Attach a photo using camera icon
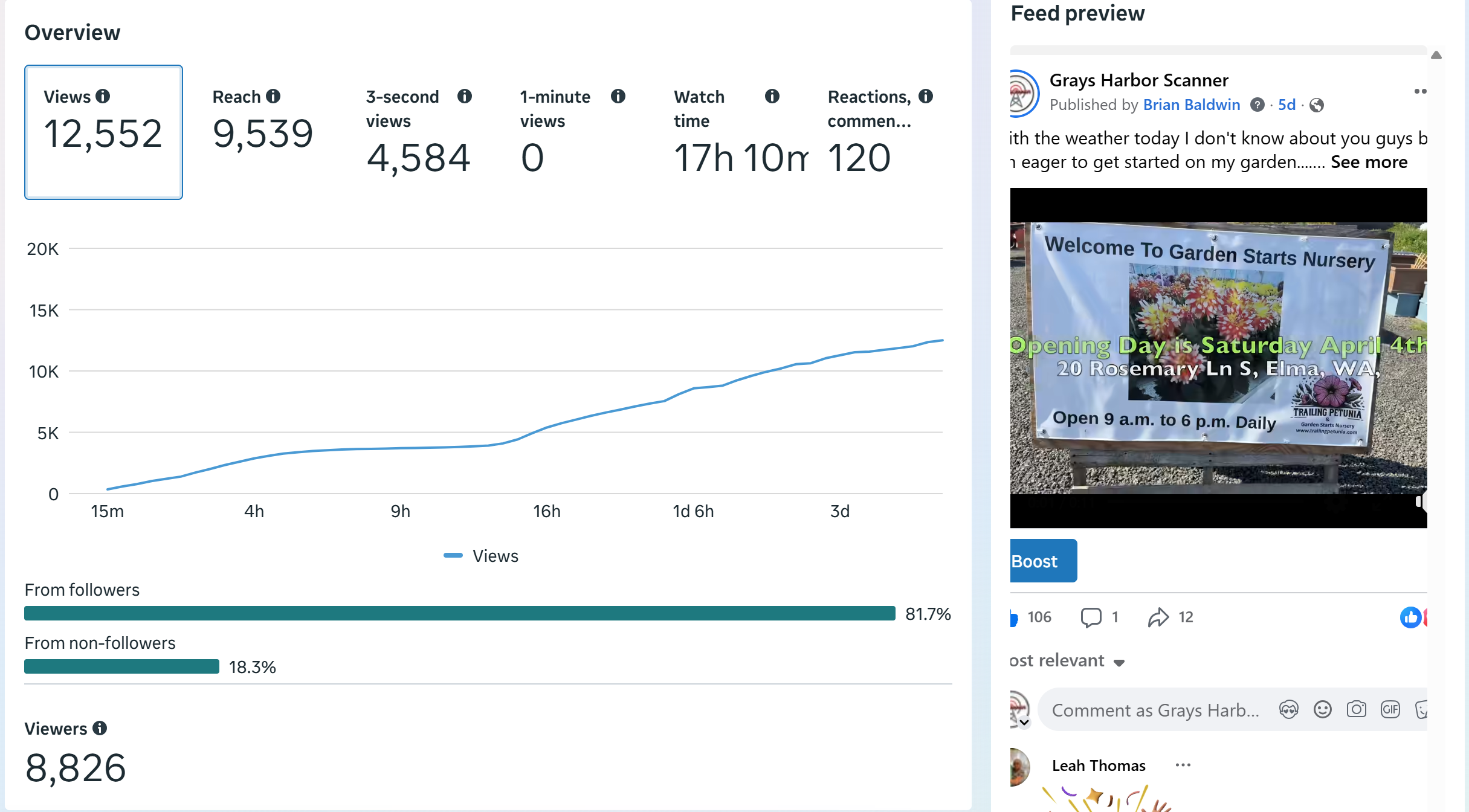This screenshot has width=1469, height=812. [1356, 709]
